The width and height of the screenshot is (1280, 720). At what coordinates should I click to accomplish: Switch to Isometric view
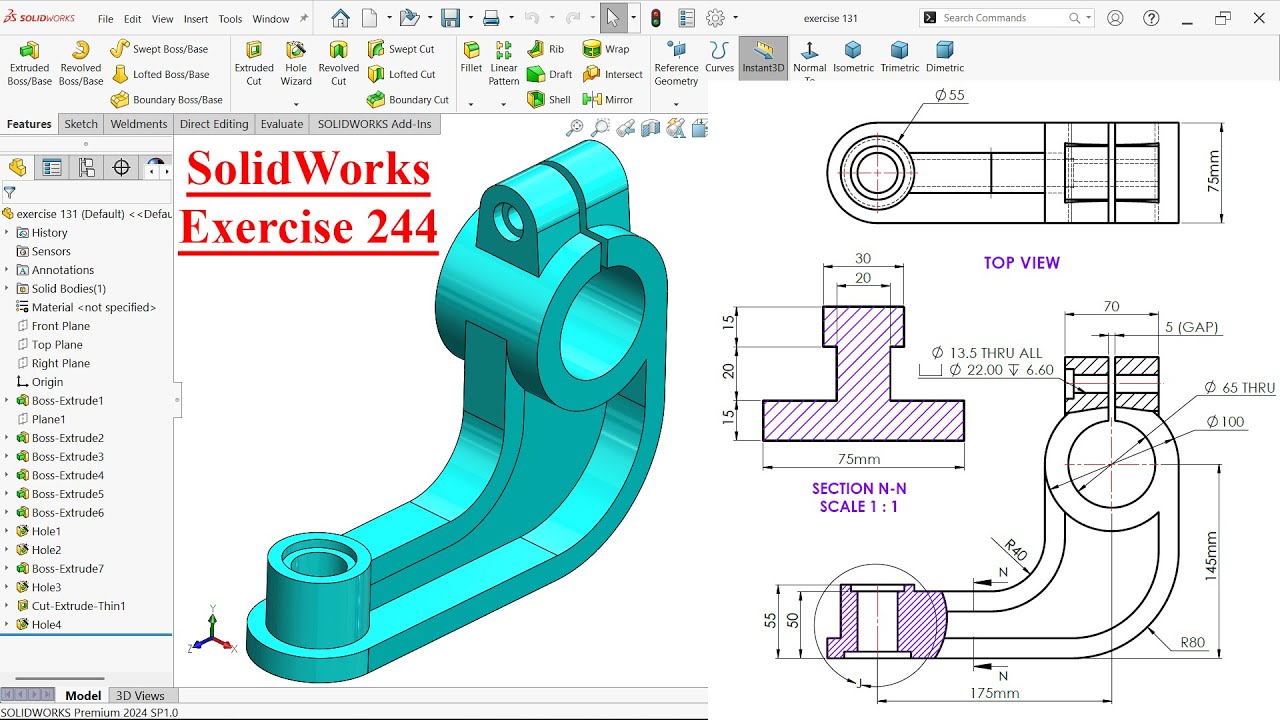click(853, 57)
